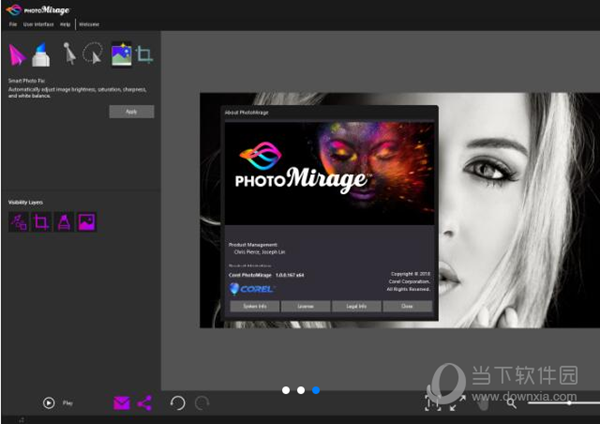Toggle crop visibility layer
Viewport: 600px width, 424px height.
pos(41,222)
